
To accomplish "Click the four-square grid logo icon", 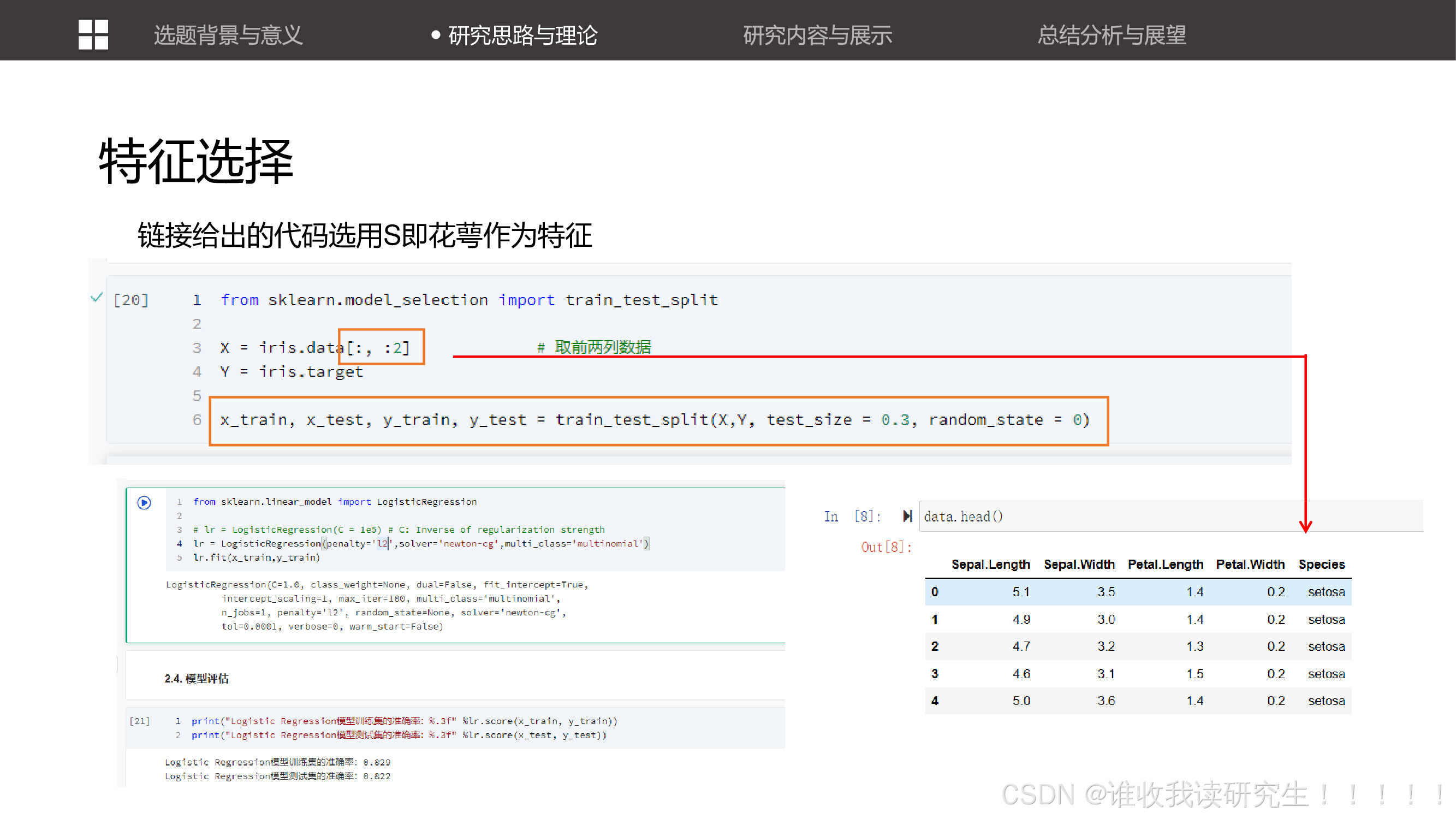I will pos(93,34).
